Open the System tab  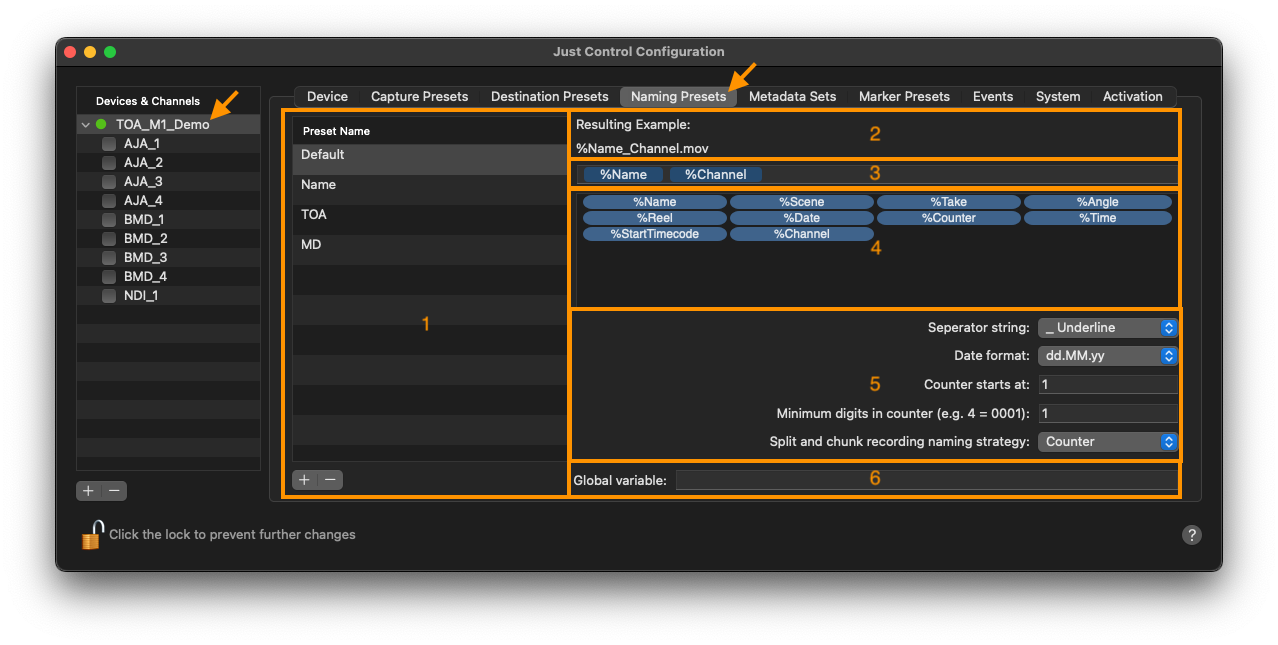click(x=1058, y=97)
